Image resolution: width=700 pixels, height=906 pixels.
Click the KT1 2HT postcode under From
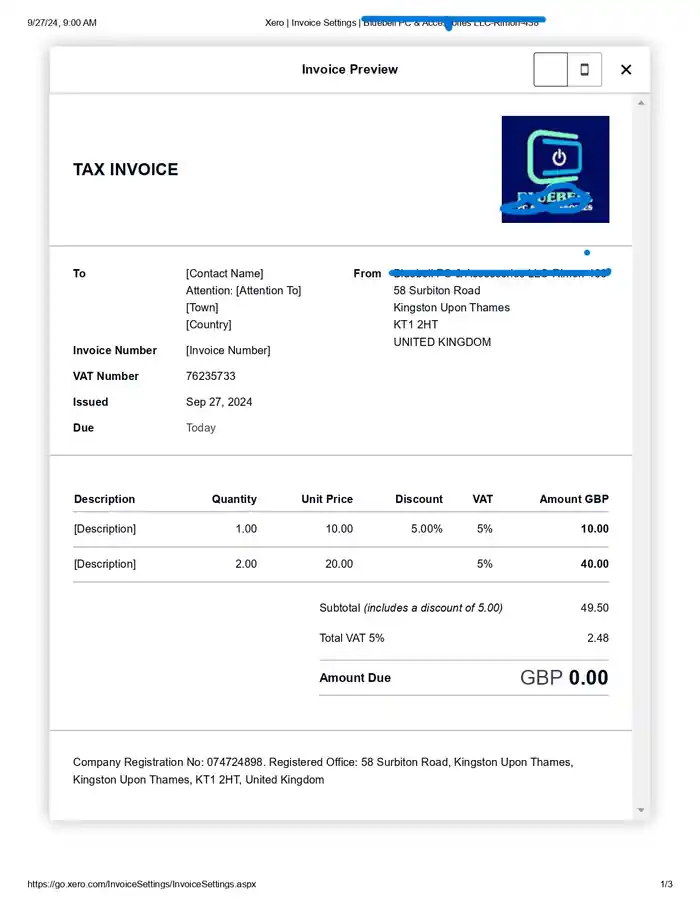point(416,324)
